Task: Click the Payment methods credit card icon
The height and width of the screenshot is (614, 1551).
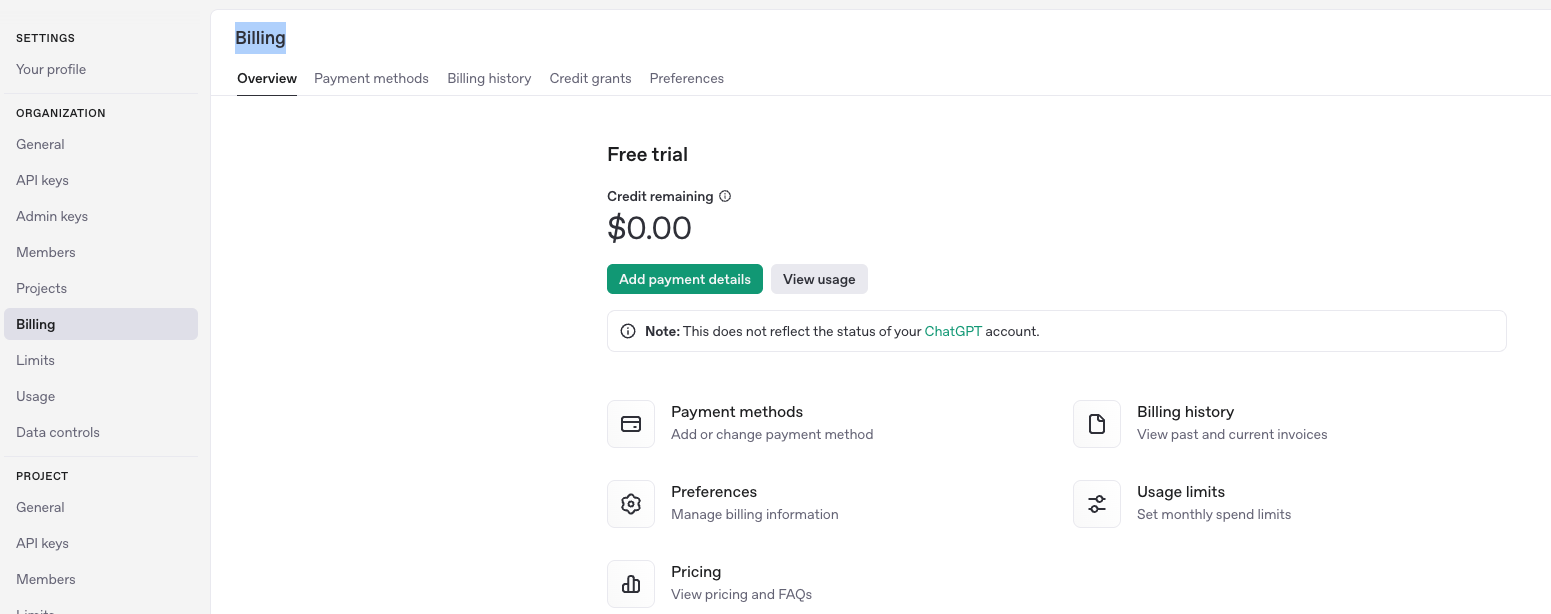Action: pos(631,424)
